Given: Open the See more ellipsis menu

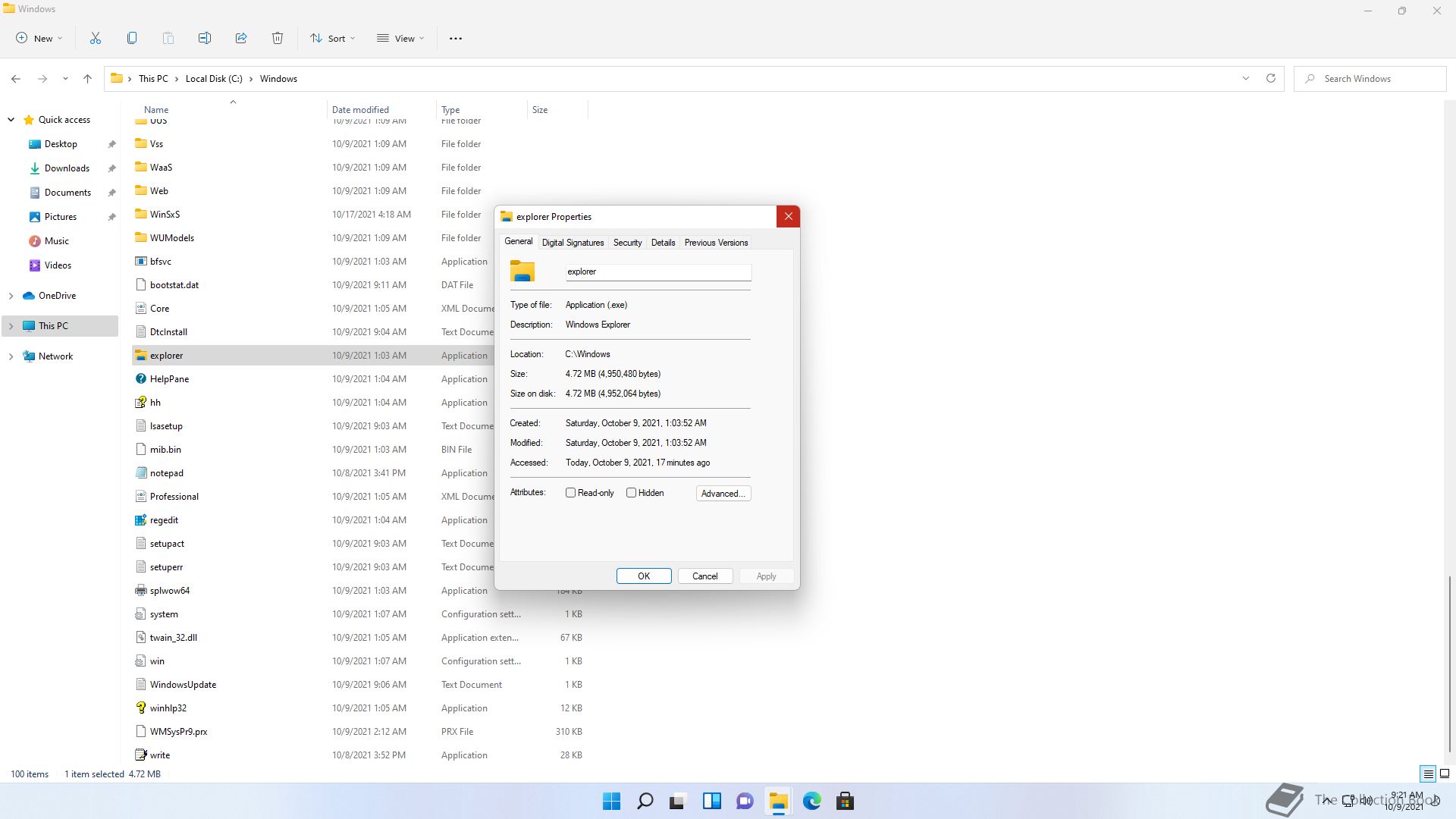Looking at the screenshot, I should click(456, 38).
